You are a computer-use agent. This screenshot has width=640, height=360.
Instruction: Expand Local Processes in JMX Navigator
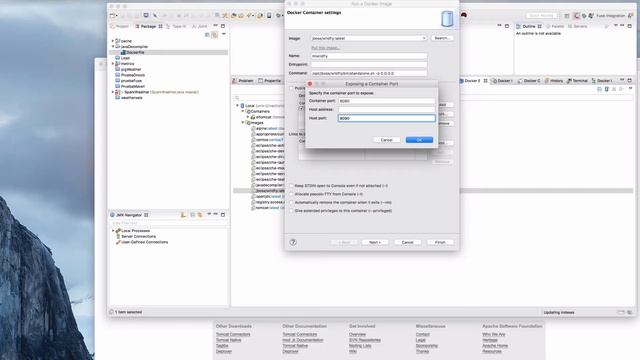(x=113, y=231)
